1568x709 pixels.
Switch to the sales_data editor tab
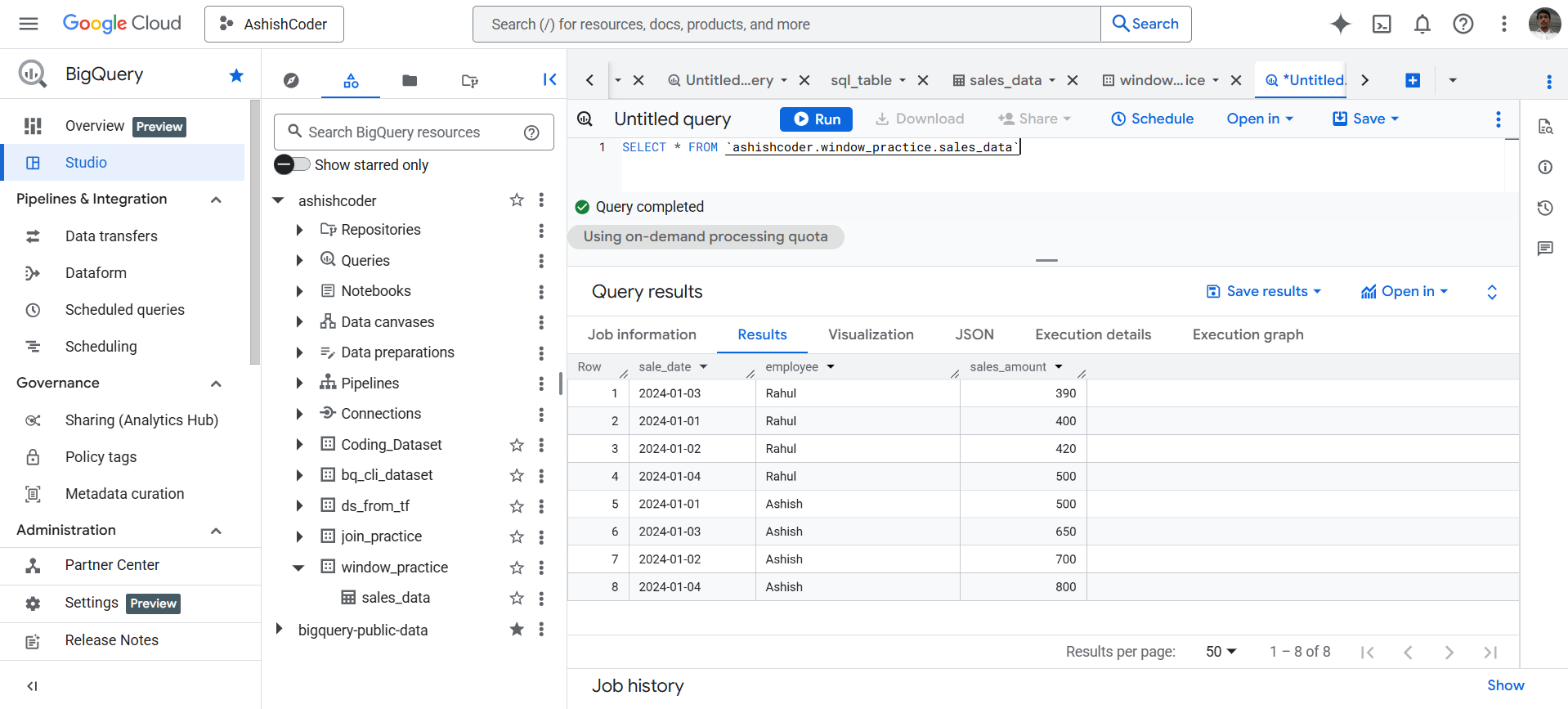pos(1005,80)
